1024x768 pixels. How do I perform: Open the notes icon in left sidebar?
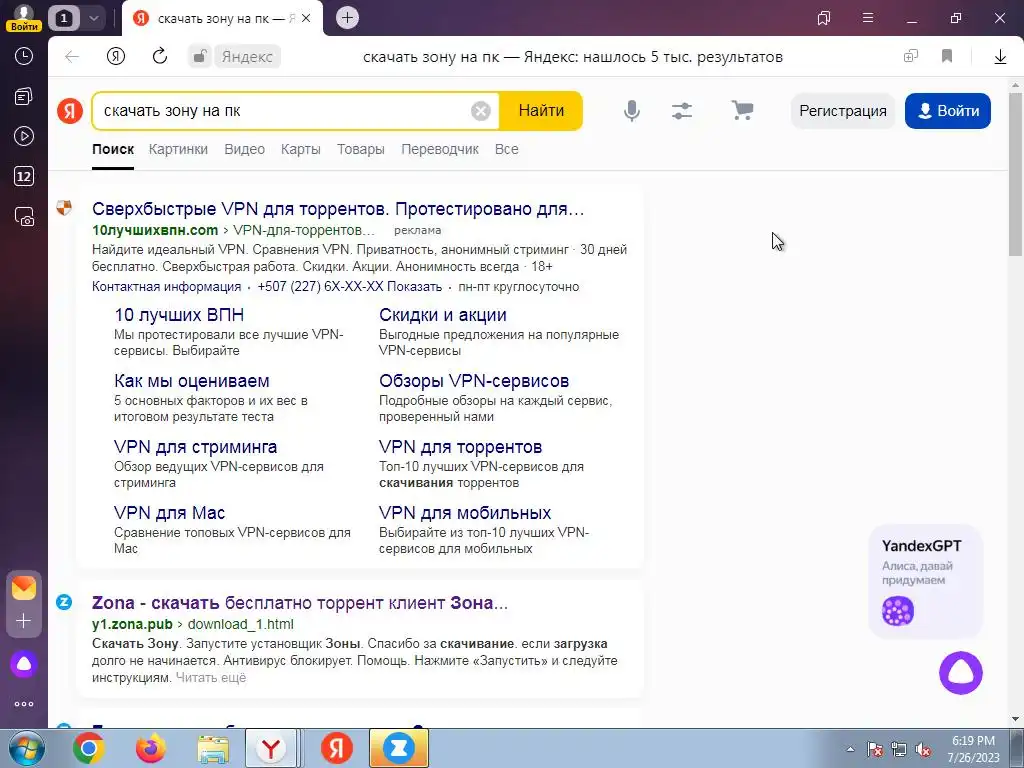[24, 97]
